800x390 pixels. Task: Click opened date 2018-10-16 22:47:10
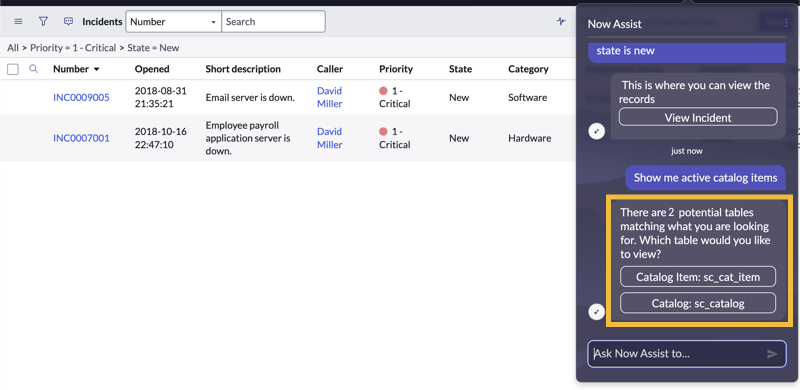pos(161,138)
